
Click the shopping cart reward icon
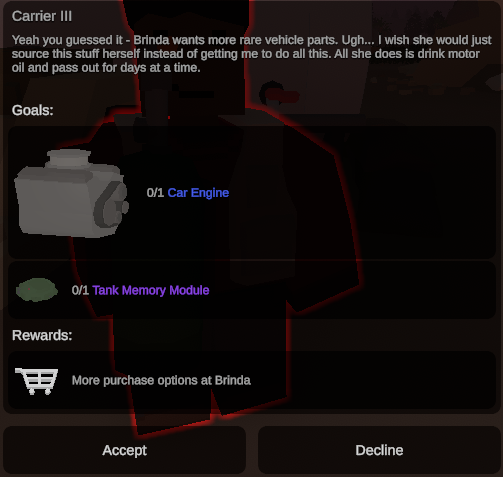coord(37,381)
